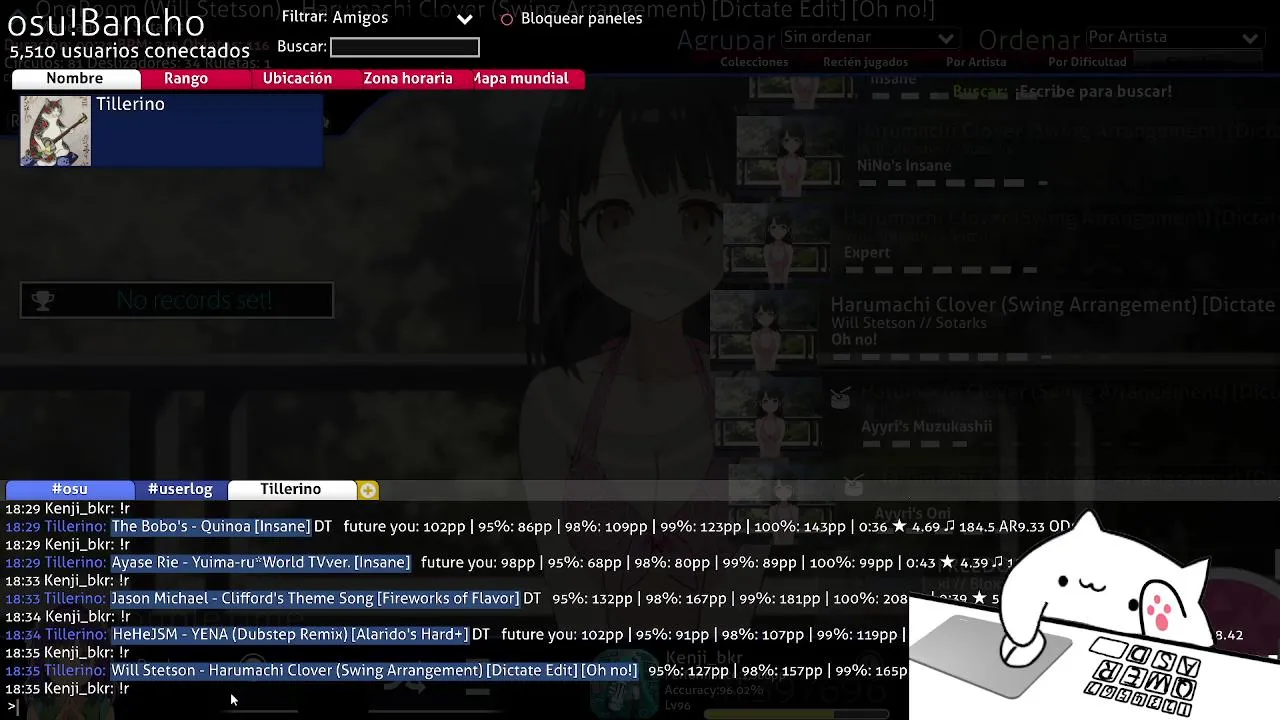Open the Agrupar Sin ordenar dropdown
1280x720 pixels.
869,37
